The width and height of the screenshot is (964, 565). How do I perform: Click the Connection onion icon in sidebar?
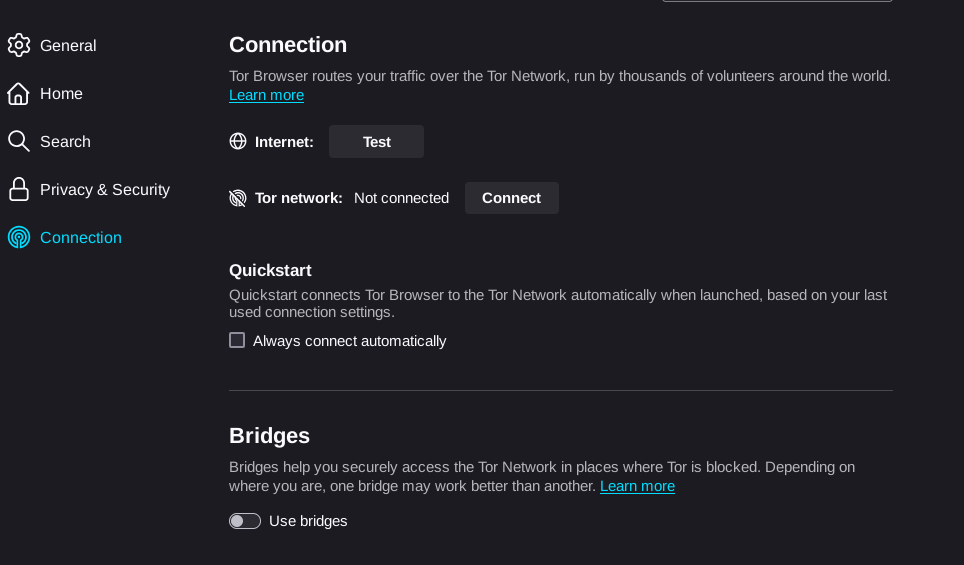tap(18, 237)
